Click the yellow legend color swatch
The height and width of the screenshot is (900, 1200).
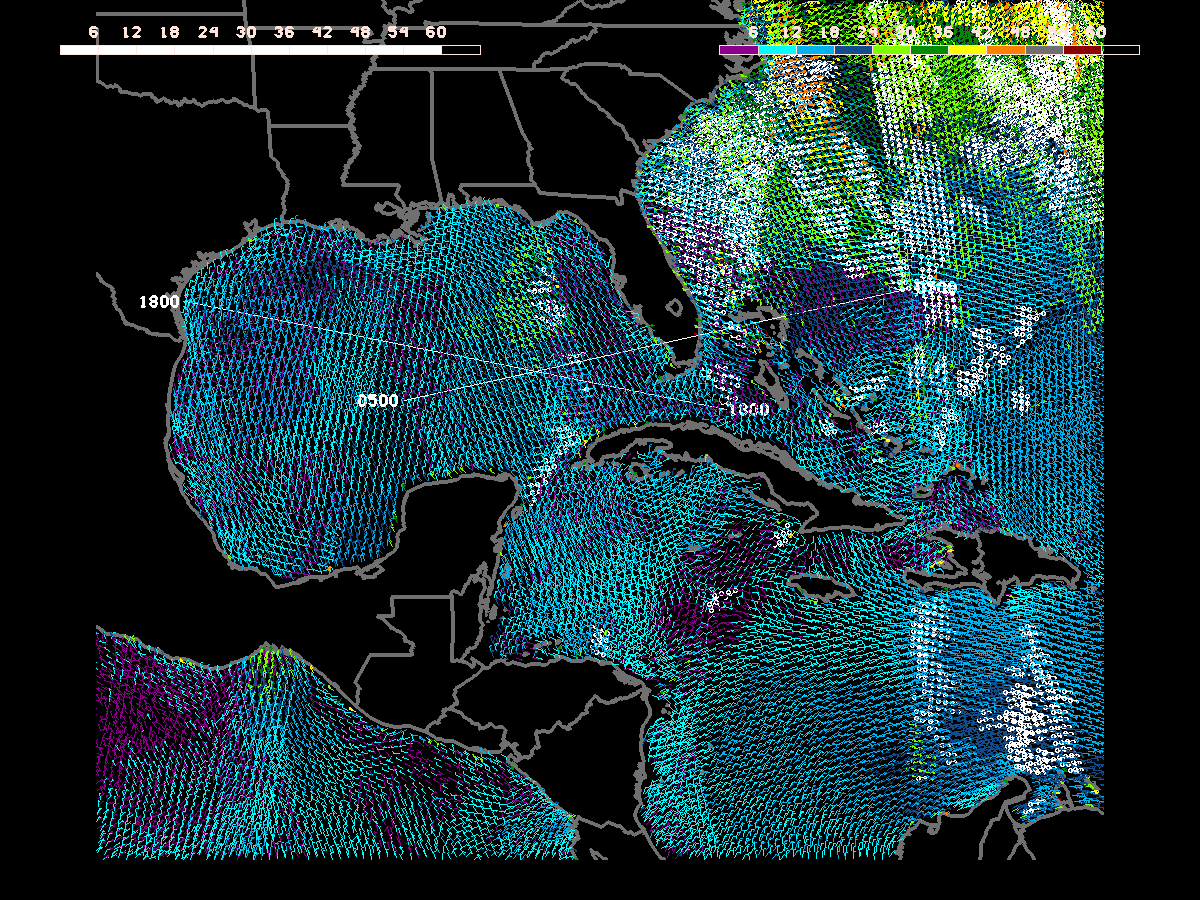point(967,49)
